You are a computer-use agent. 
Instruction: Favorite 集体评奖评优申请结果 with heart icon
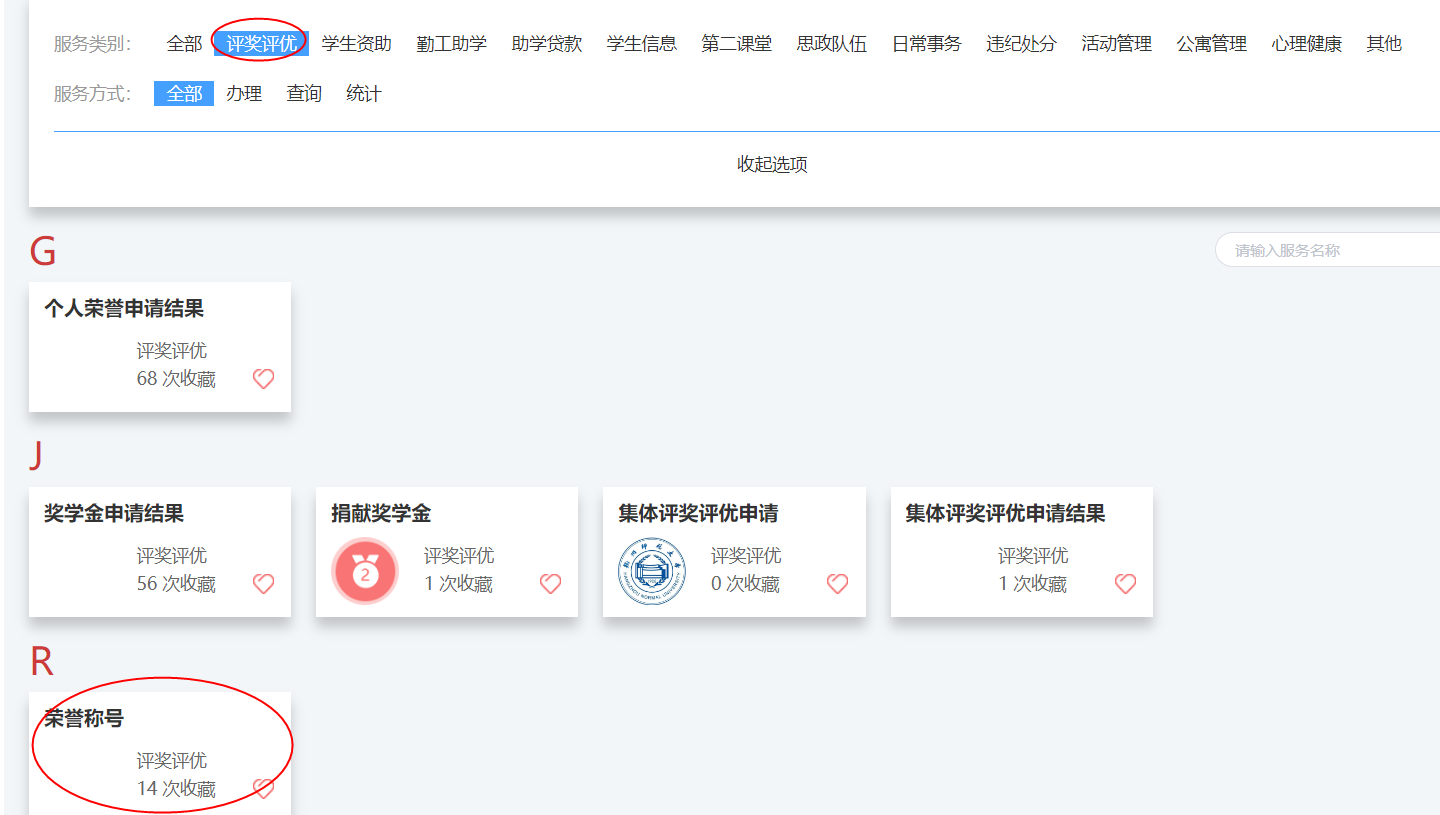pos(1125,584)
